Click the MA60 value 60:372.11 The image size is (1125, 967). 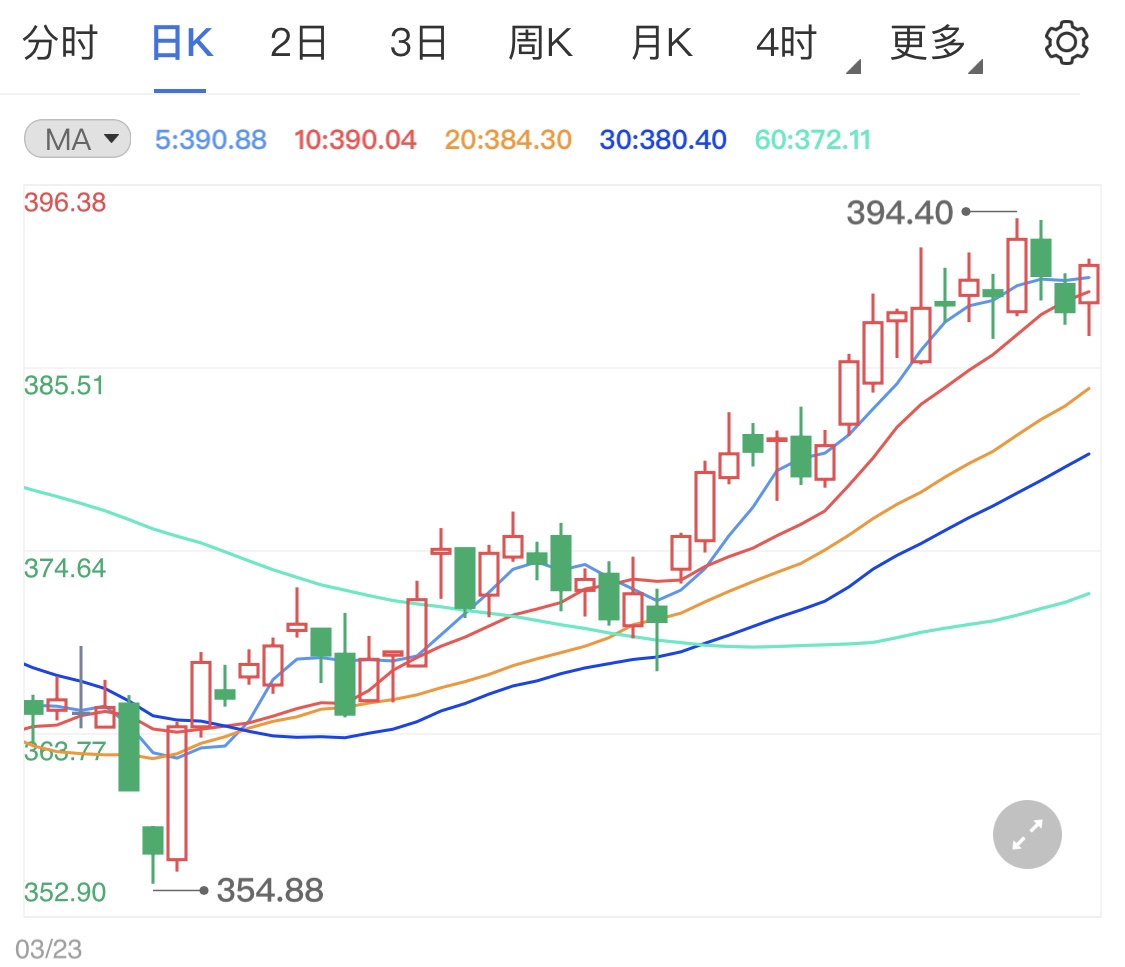tap(813, 139)
